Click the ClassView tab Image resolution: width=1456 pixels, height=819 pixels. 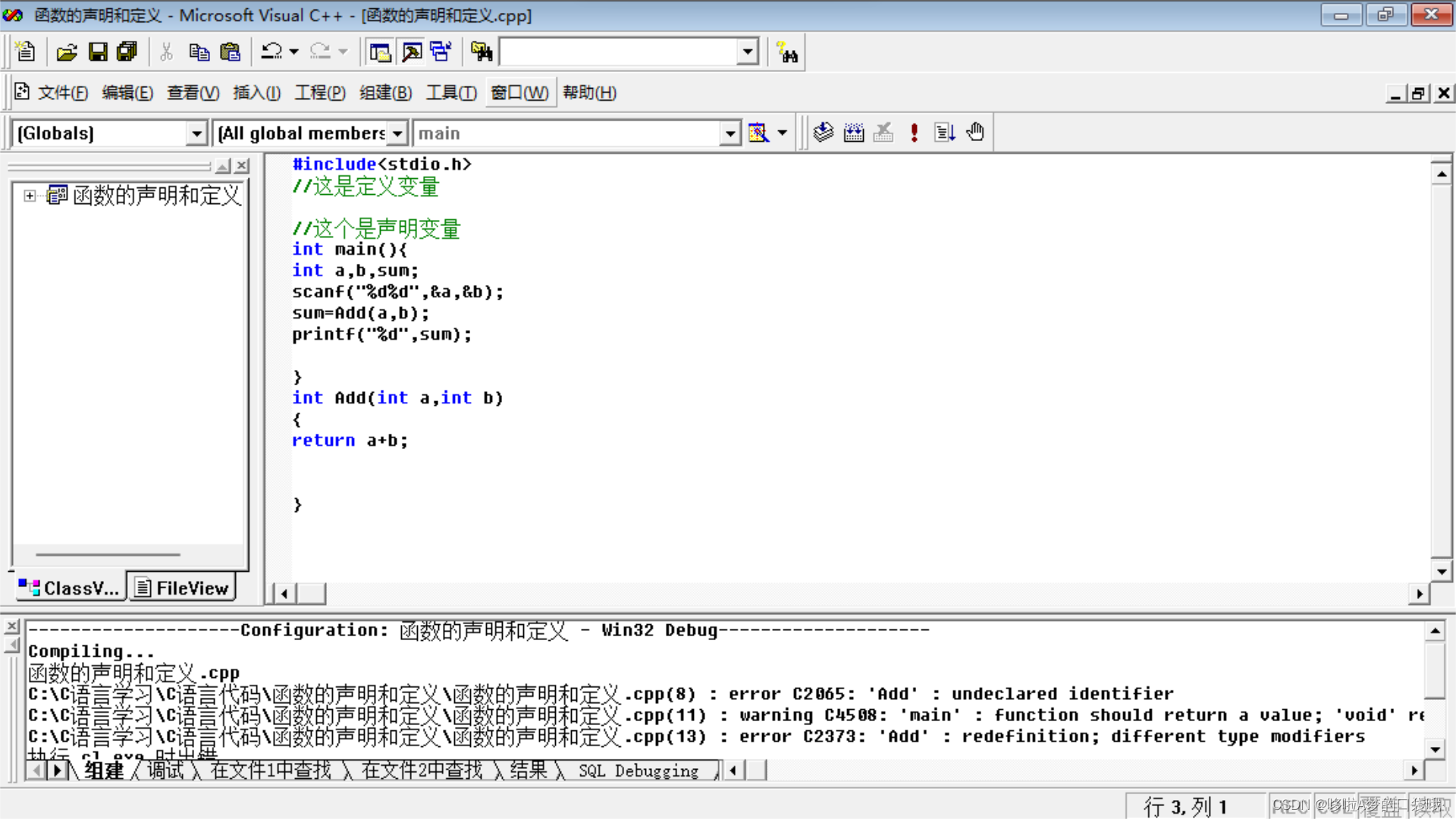tap(71, 588)
